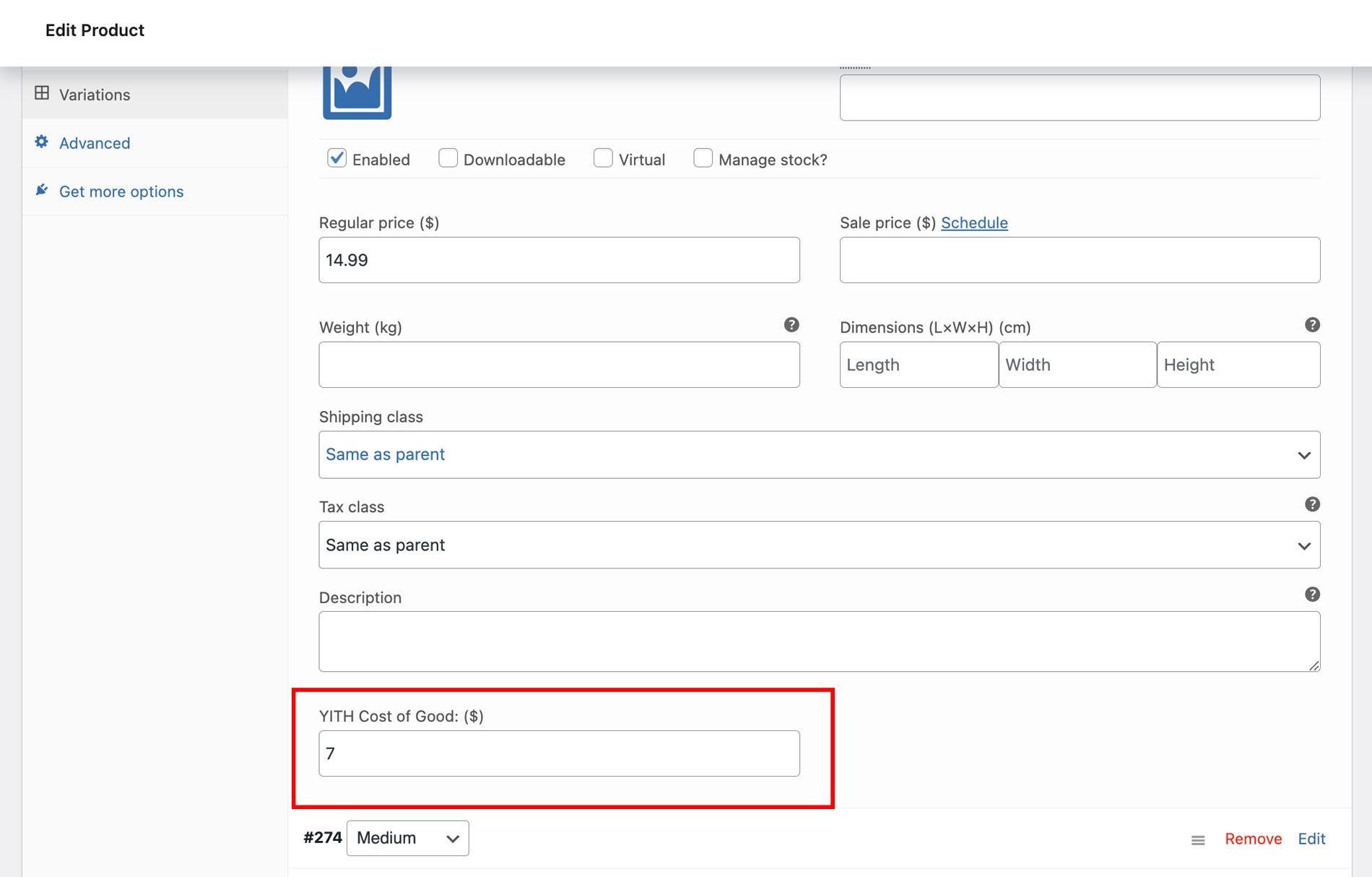Click the drag-handle icon for variation #274
Screen dimensions: 1372x877
pos(1198,839)
